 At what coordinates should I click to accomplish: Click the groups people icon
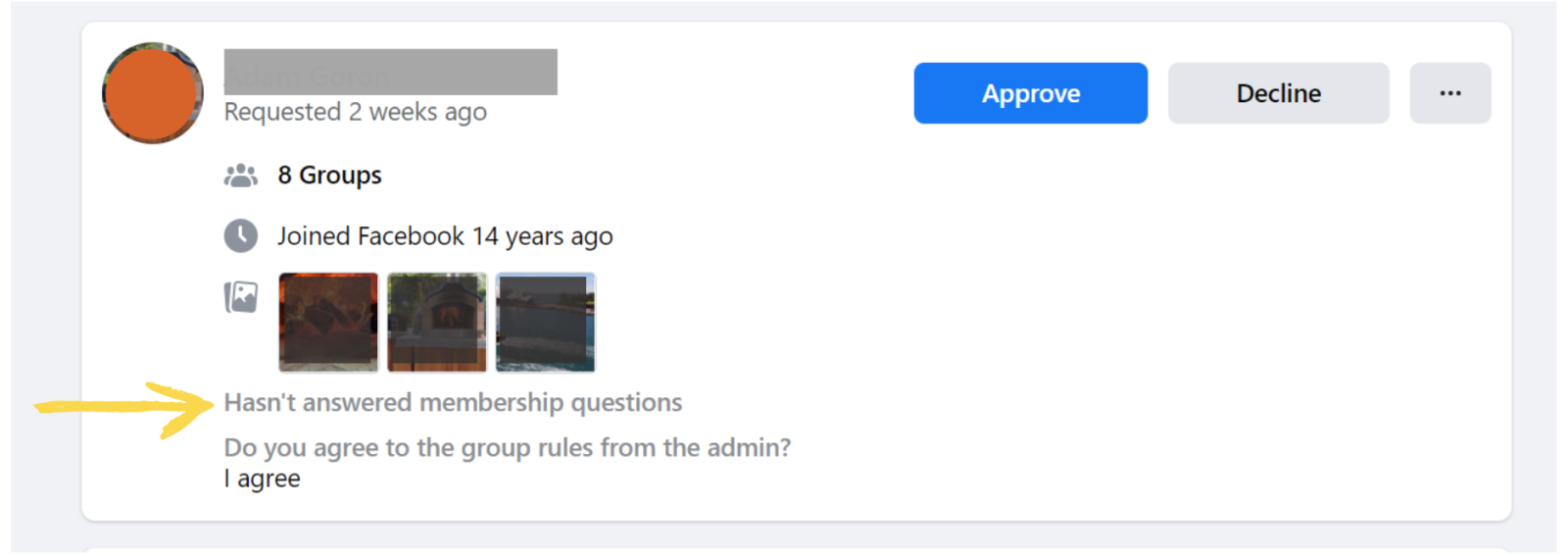[240, 176]
